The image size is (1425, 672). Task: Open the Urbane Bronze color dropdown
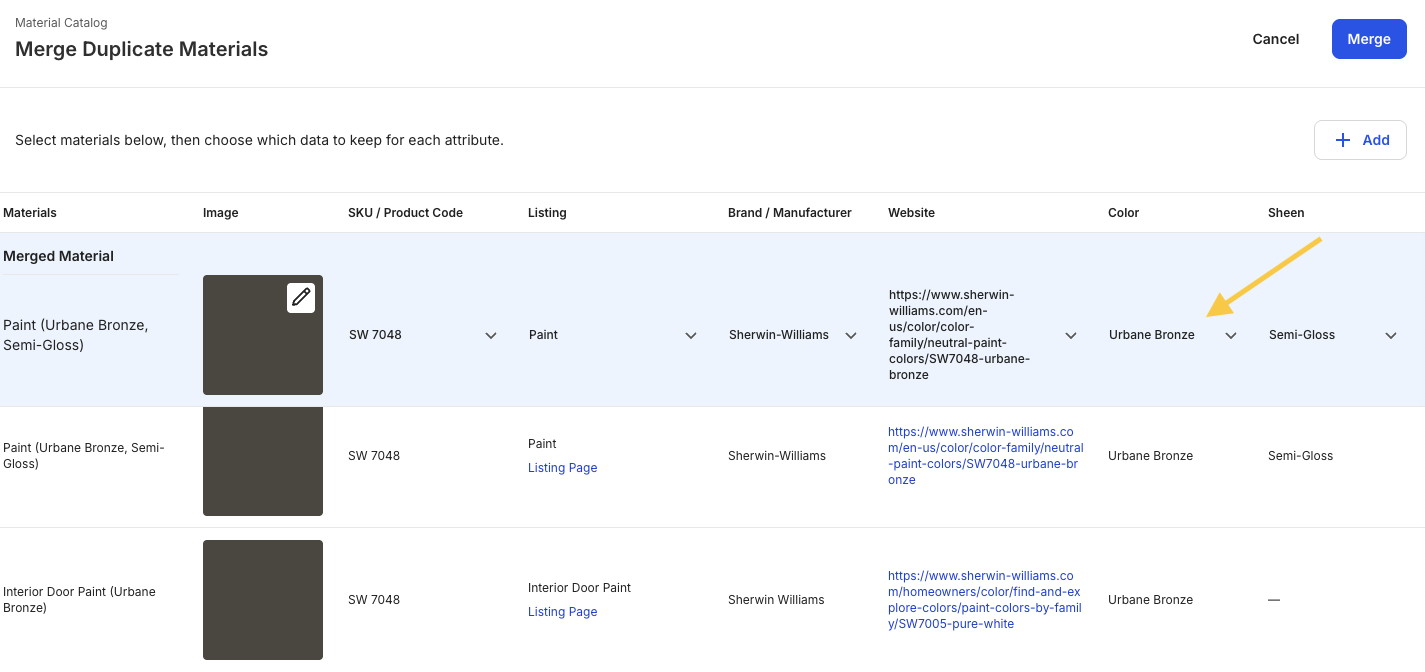[1173, 335]
